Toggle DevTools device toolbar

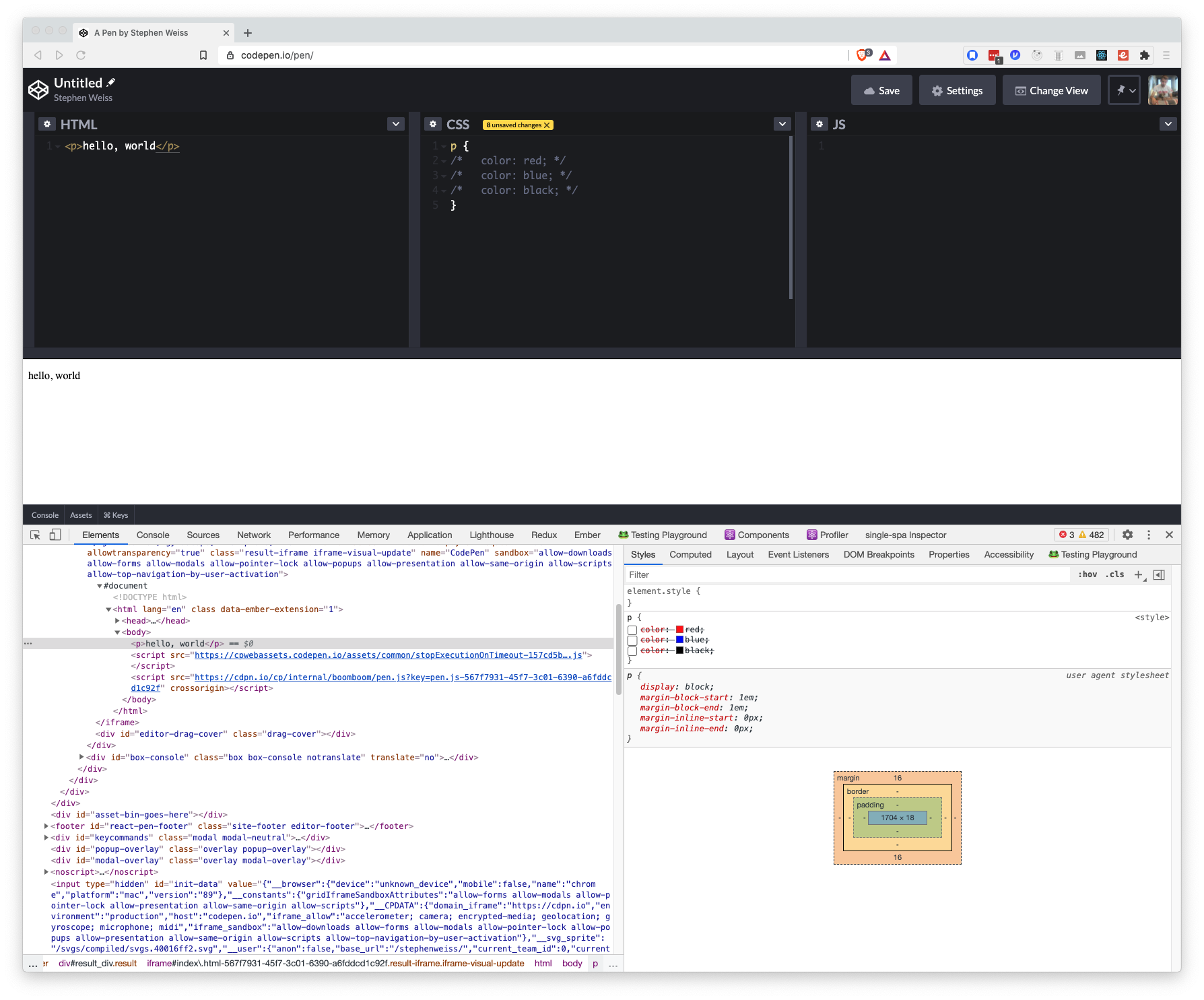[55, 535]
